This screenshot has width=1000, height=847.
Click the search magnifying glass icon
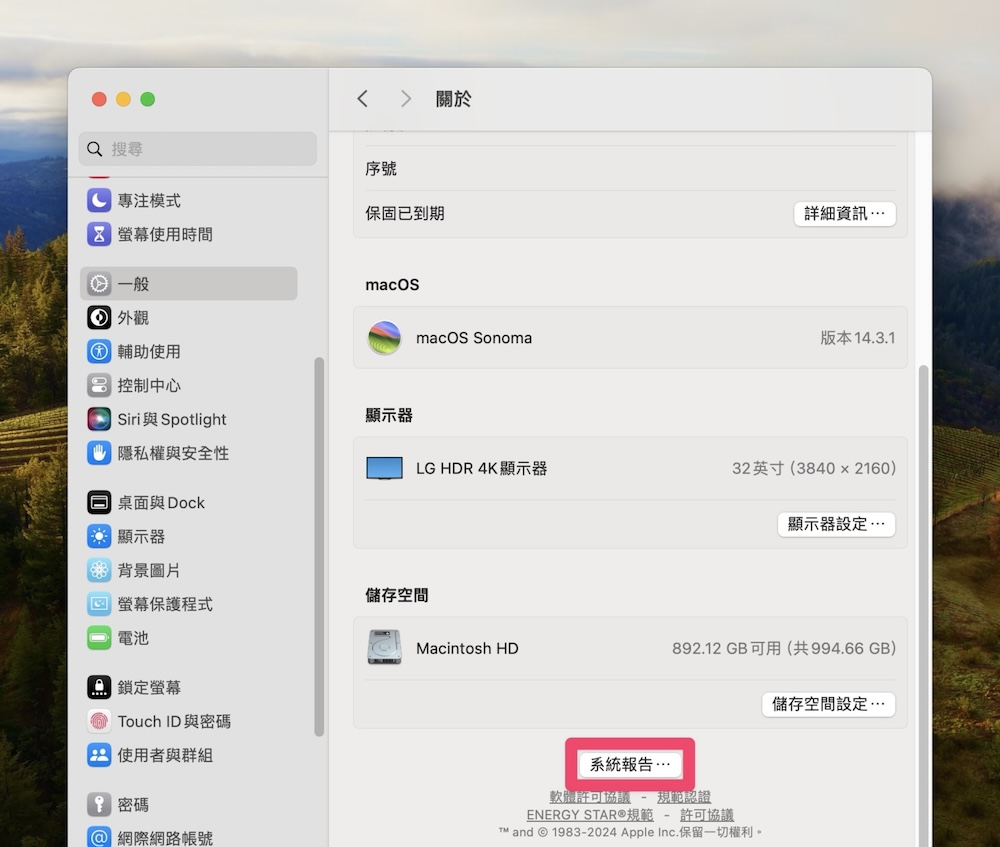coord(94,149)
